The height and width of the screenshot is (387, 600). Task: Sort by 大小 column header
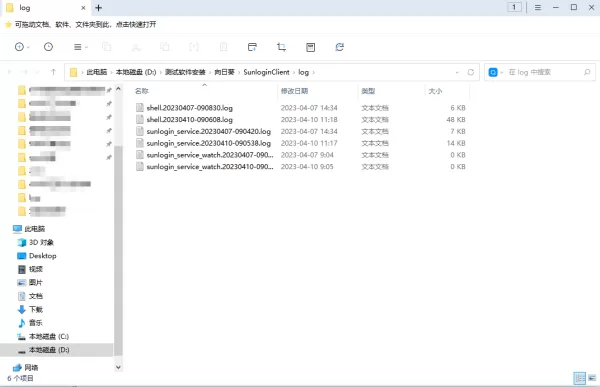[435, 91]
